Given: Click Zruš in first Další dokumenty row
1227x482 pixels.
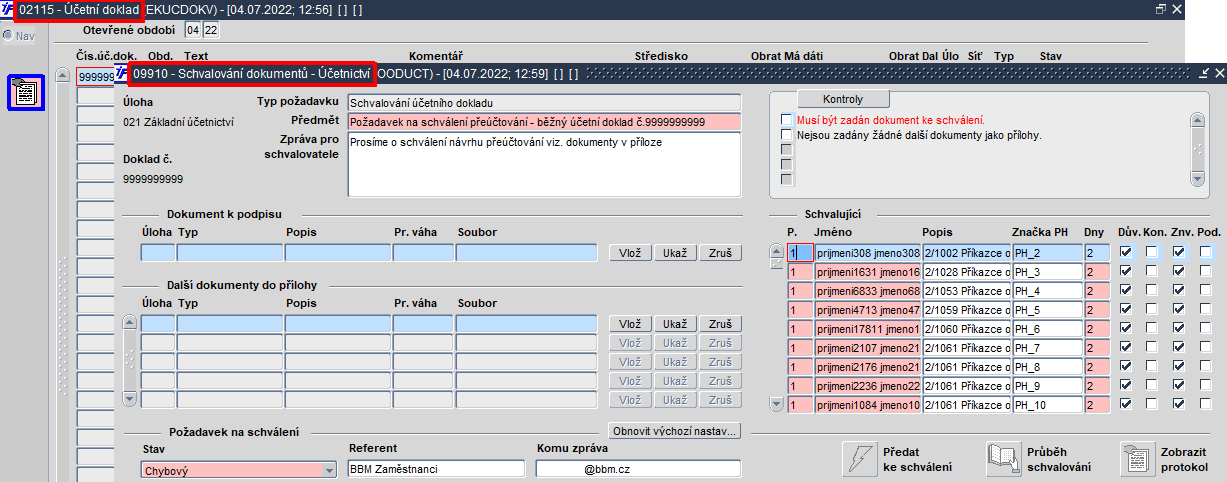Looking at the screenshot, I should point(720,324).
